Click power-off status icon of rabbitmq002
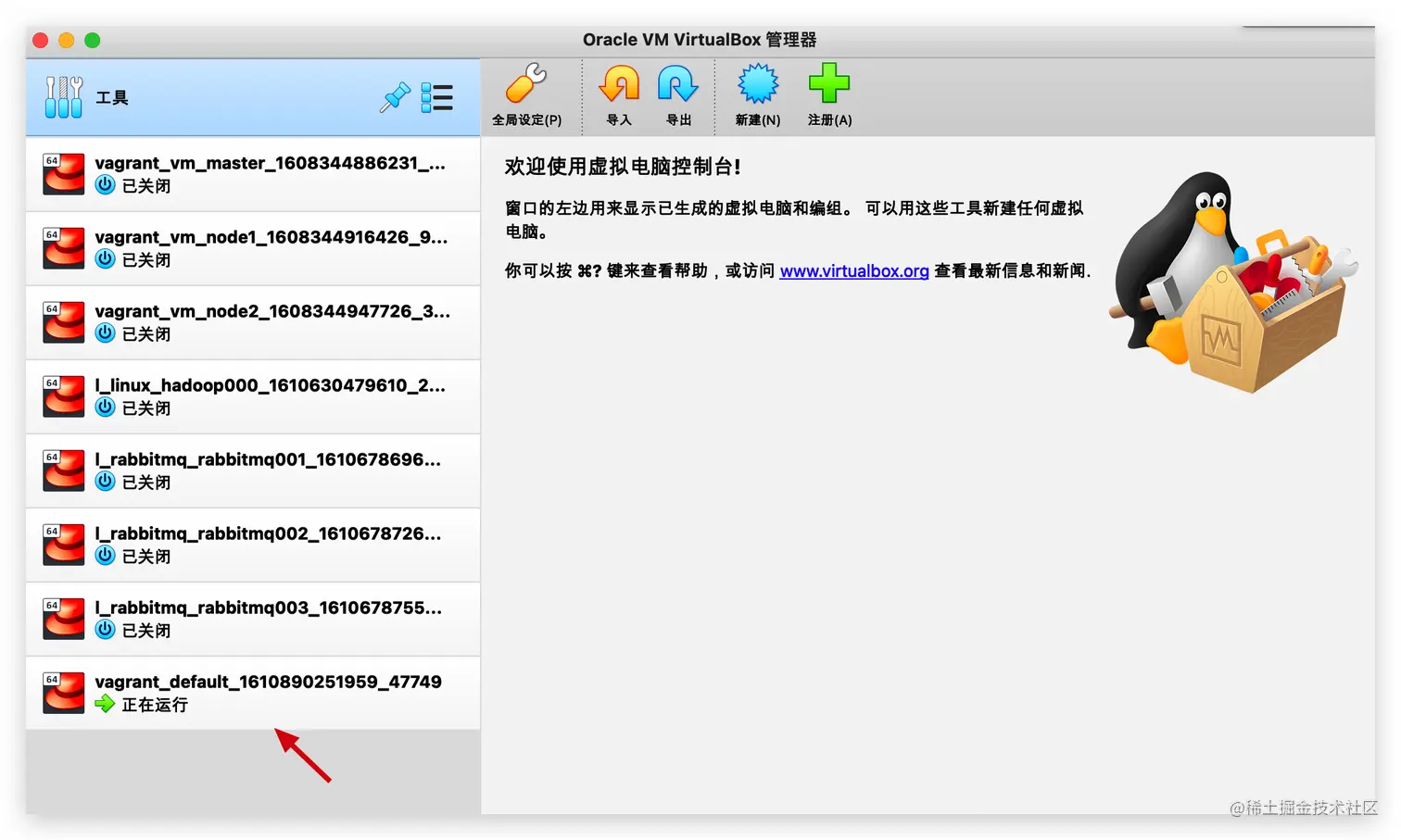 pyautogui.click(x=106, y=556)
